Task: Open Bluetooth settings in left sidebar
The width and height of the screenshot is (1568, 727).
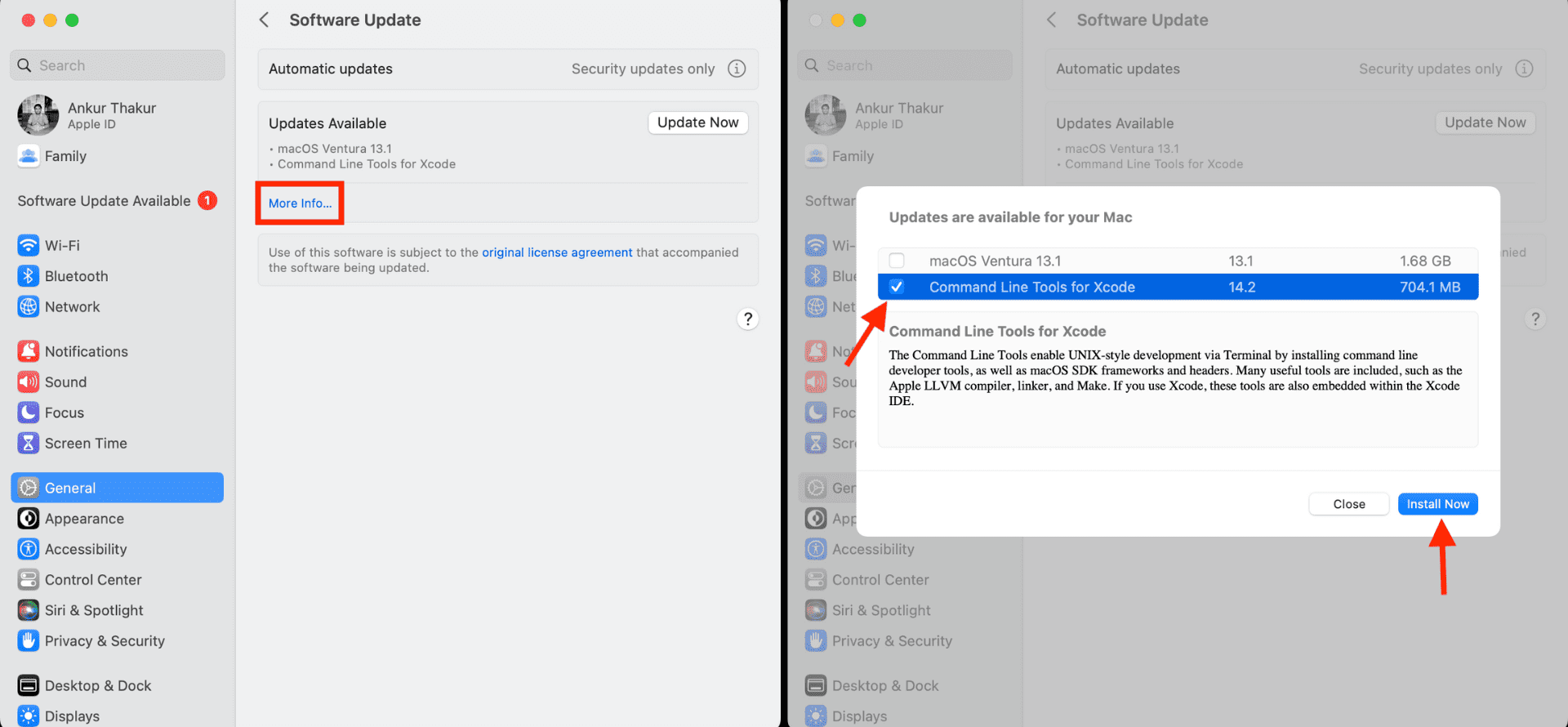Action: point(118,276)
